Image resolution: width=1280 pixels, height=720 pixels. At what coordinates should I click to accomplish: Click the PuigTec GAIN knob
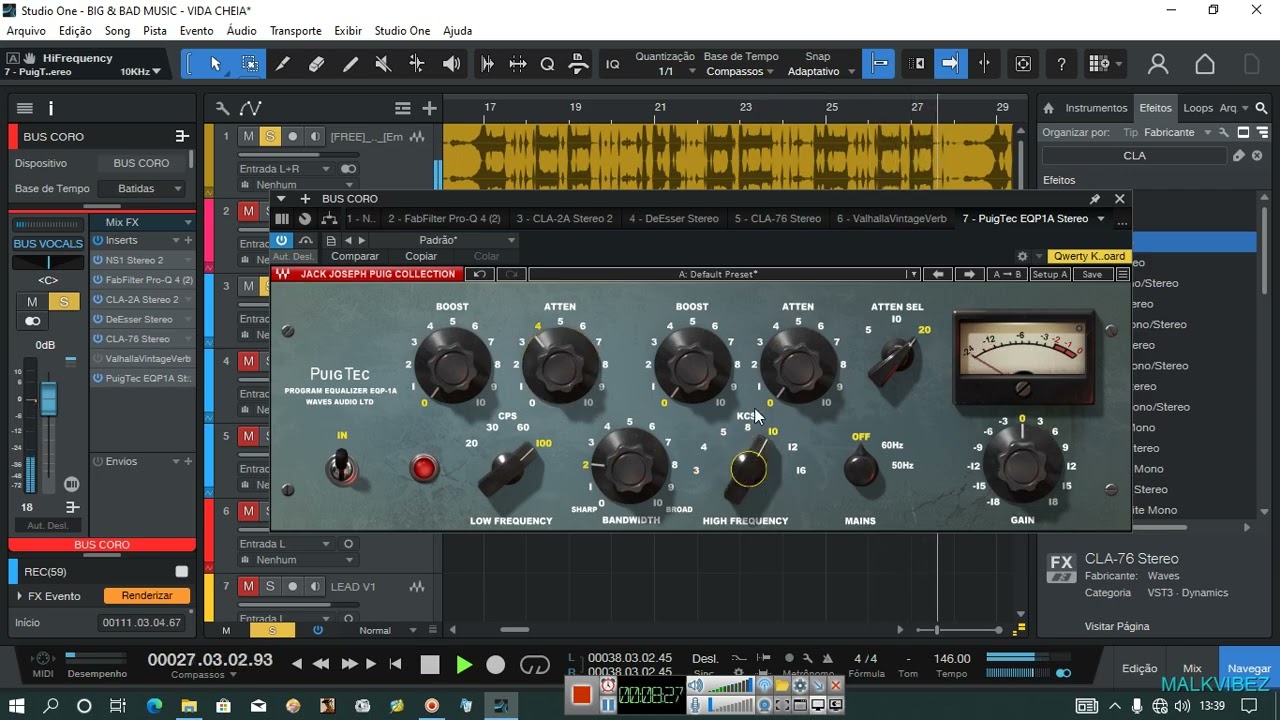click(1021, 465)
